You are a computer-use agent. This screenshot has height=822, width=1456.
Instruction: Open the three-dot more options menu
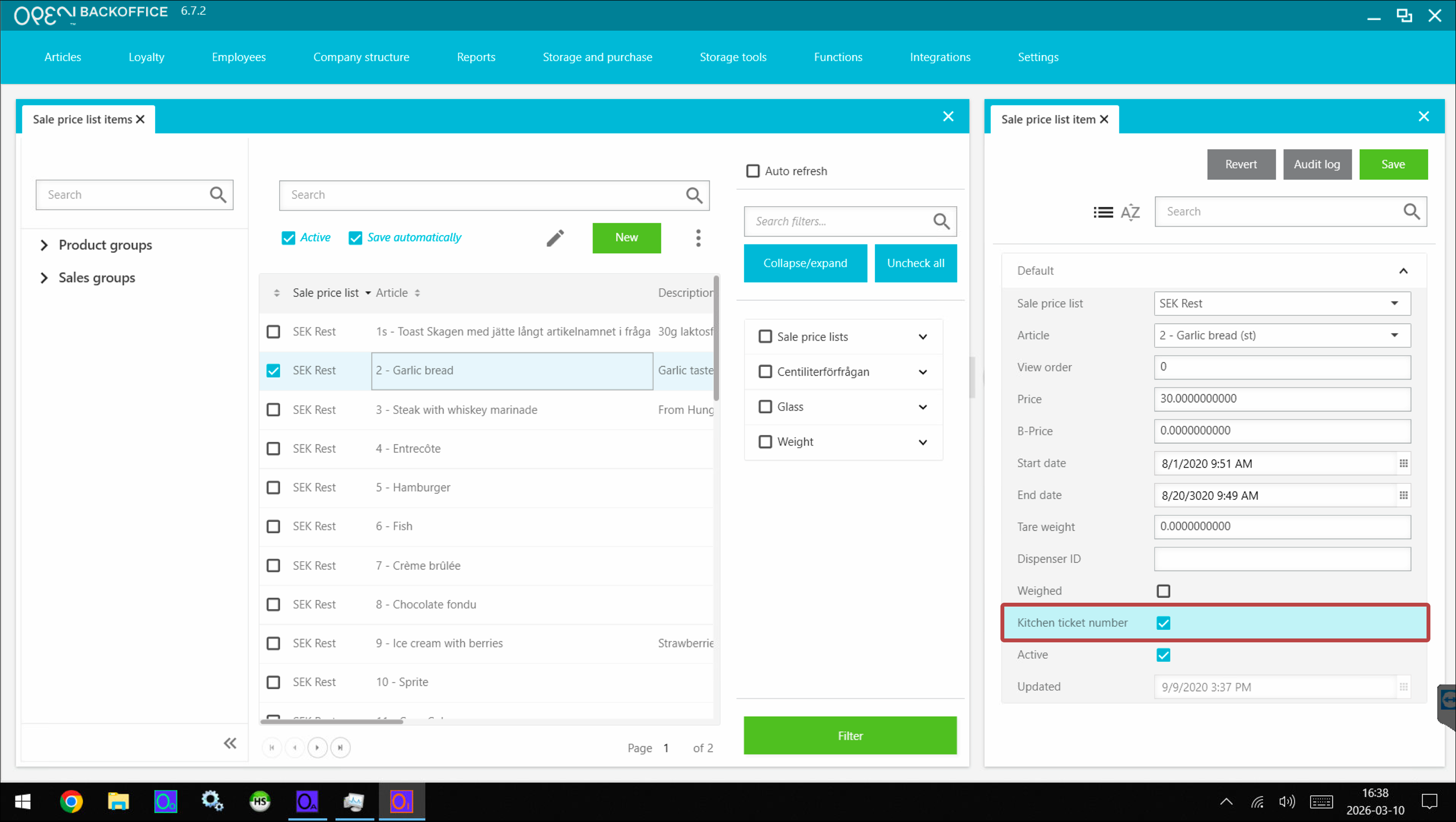(698, 238)
